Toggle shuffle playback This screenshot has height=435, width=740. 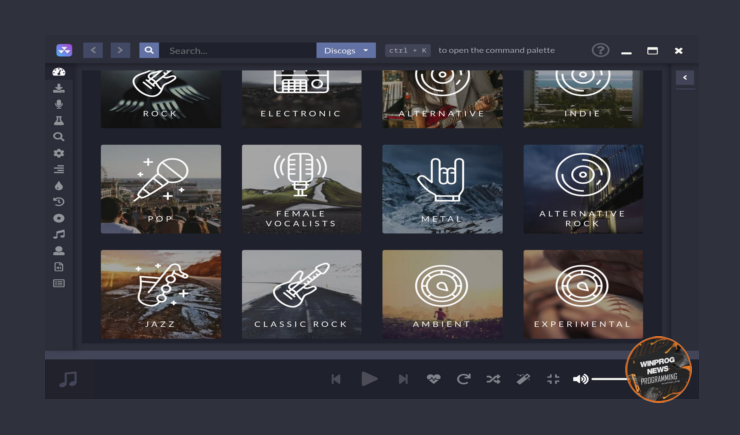(493, 379)
